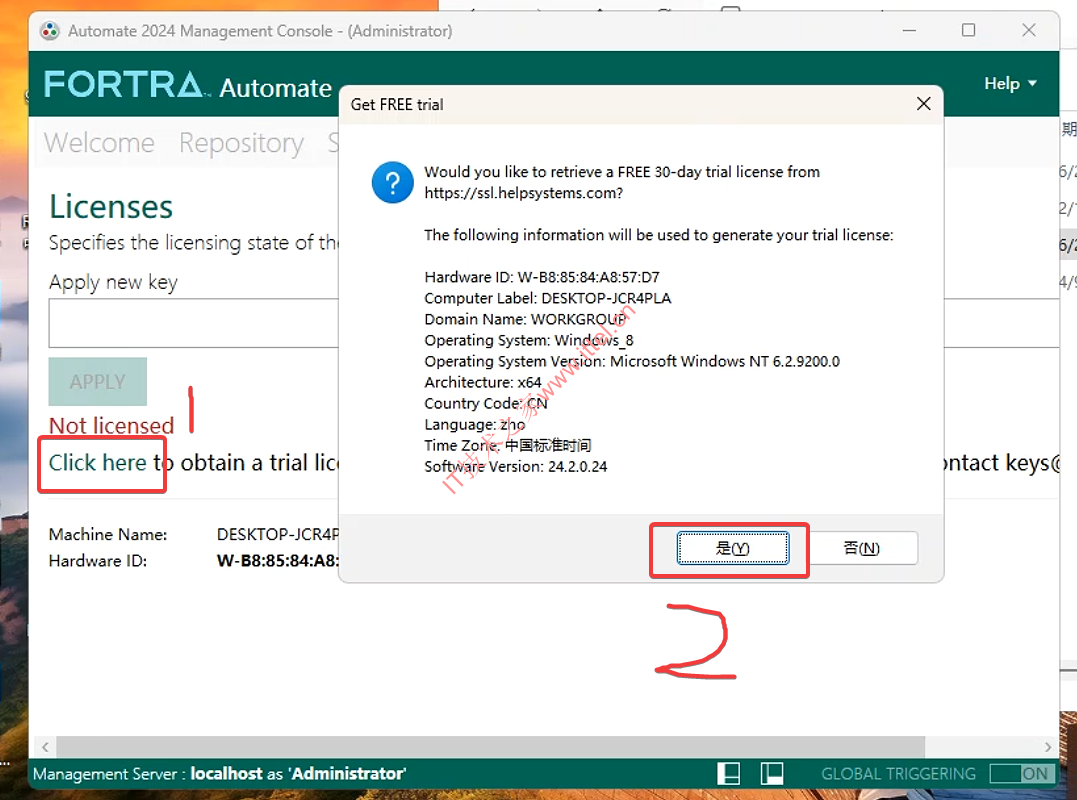Viewport: 1077px width, 800px height.
Task: Click the 'Architecture: x64' line
Action: click(x=483, y=382)
